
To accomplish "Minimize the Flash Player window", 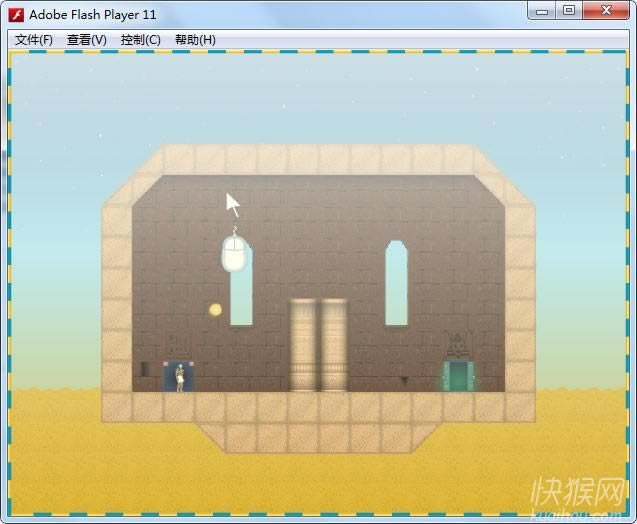I will pyautogui.click(x=541, y=11).
